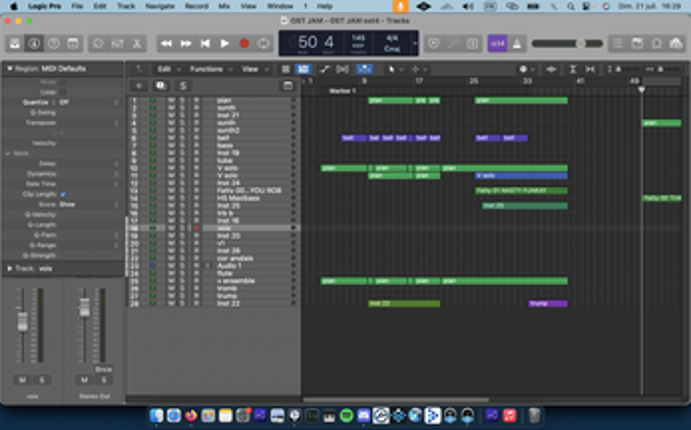Open the Functions dropdown in tracks area
The width and height of the screenshot is (691, 430).
coord(206,69)
